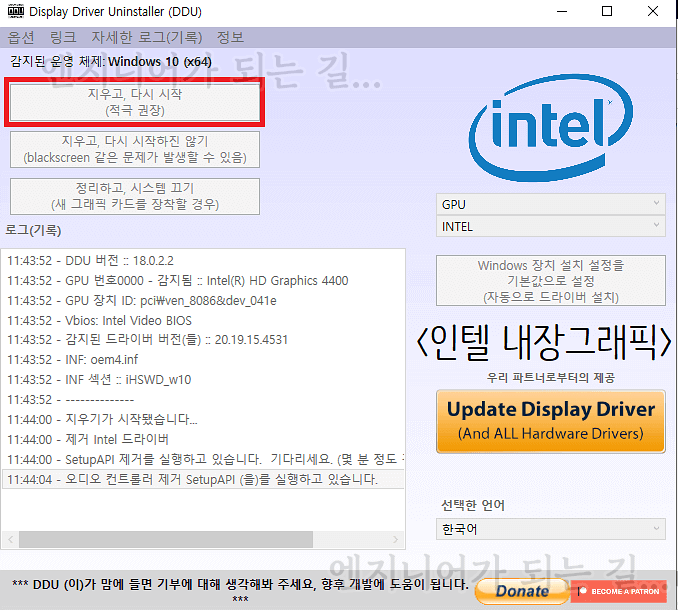Click the Update Display Driver banner

click(x=550, y=421)
